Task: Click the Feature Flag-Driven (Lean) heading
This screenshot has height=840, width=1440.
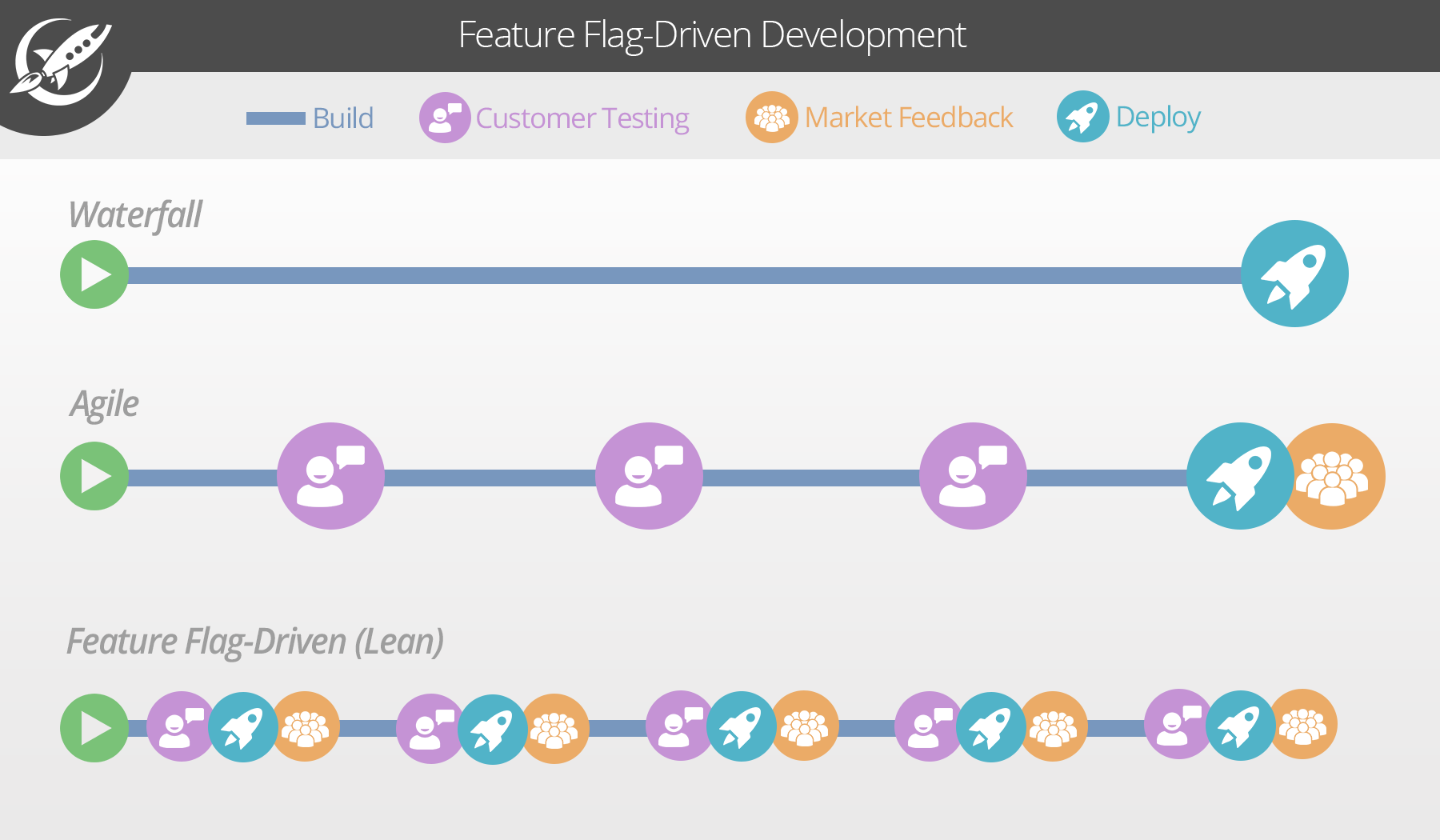Action: point(256,640)
